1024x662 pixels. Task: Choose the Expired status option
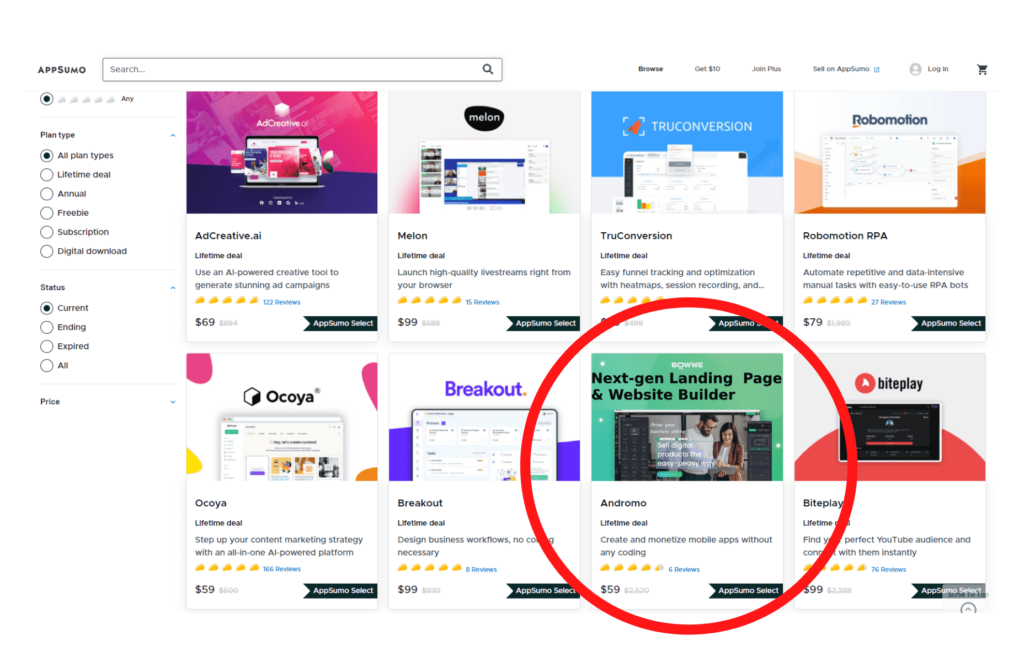pos(47,347)
